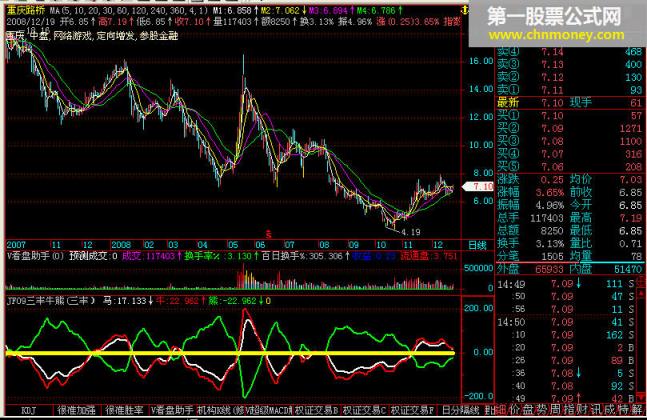Click the 买⑤ bid row at 7.06
This screenshot has height=420, width=647.
(x=569, y=167)
